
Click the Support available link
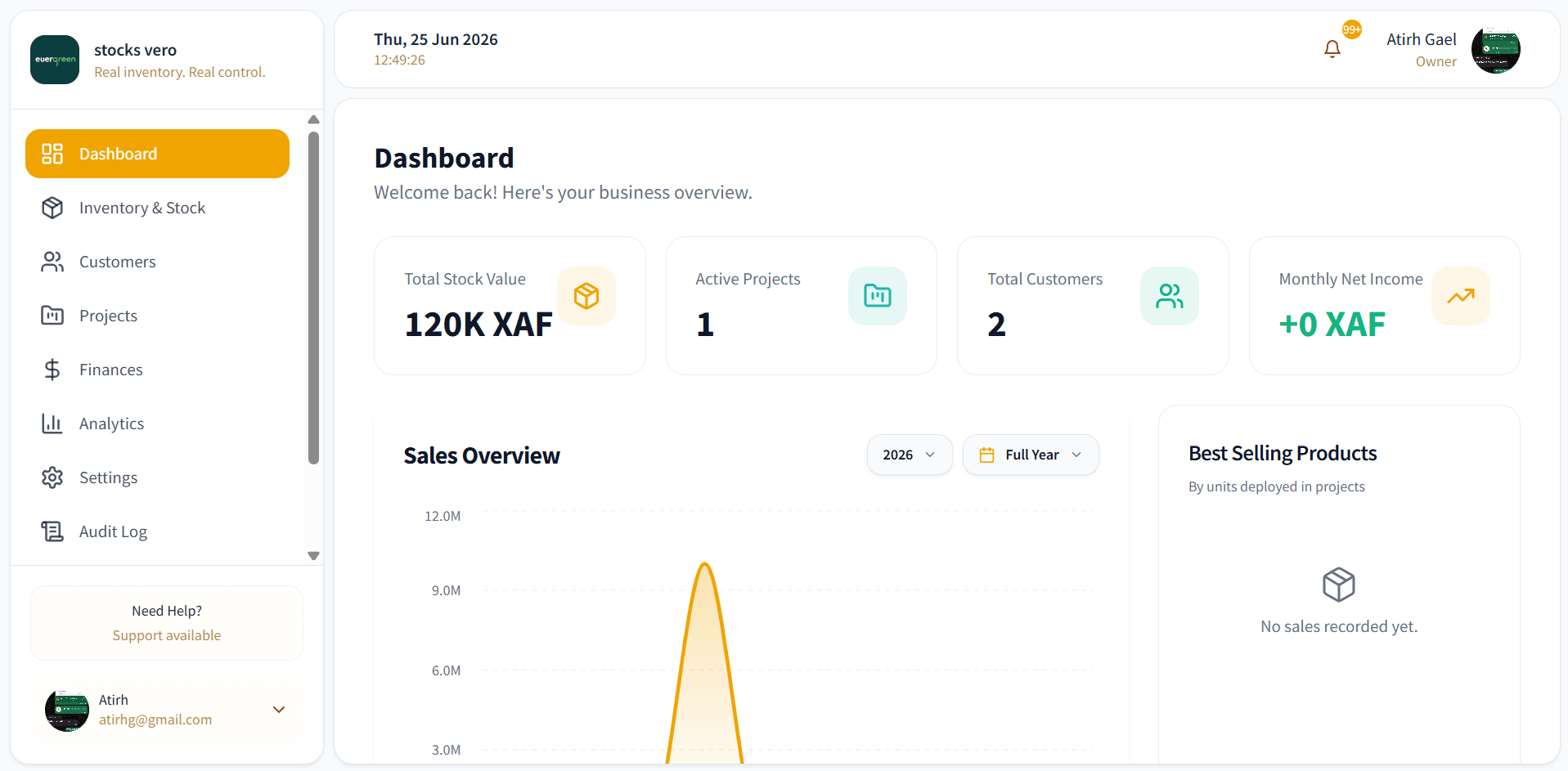pos(167,635)
